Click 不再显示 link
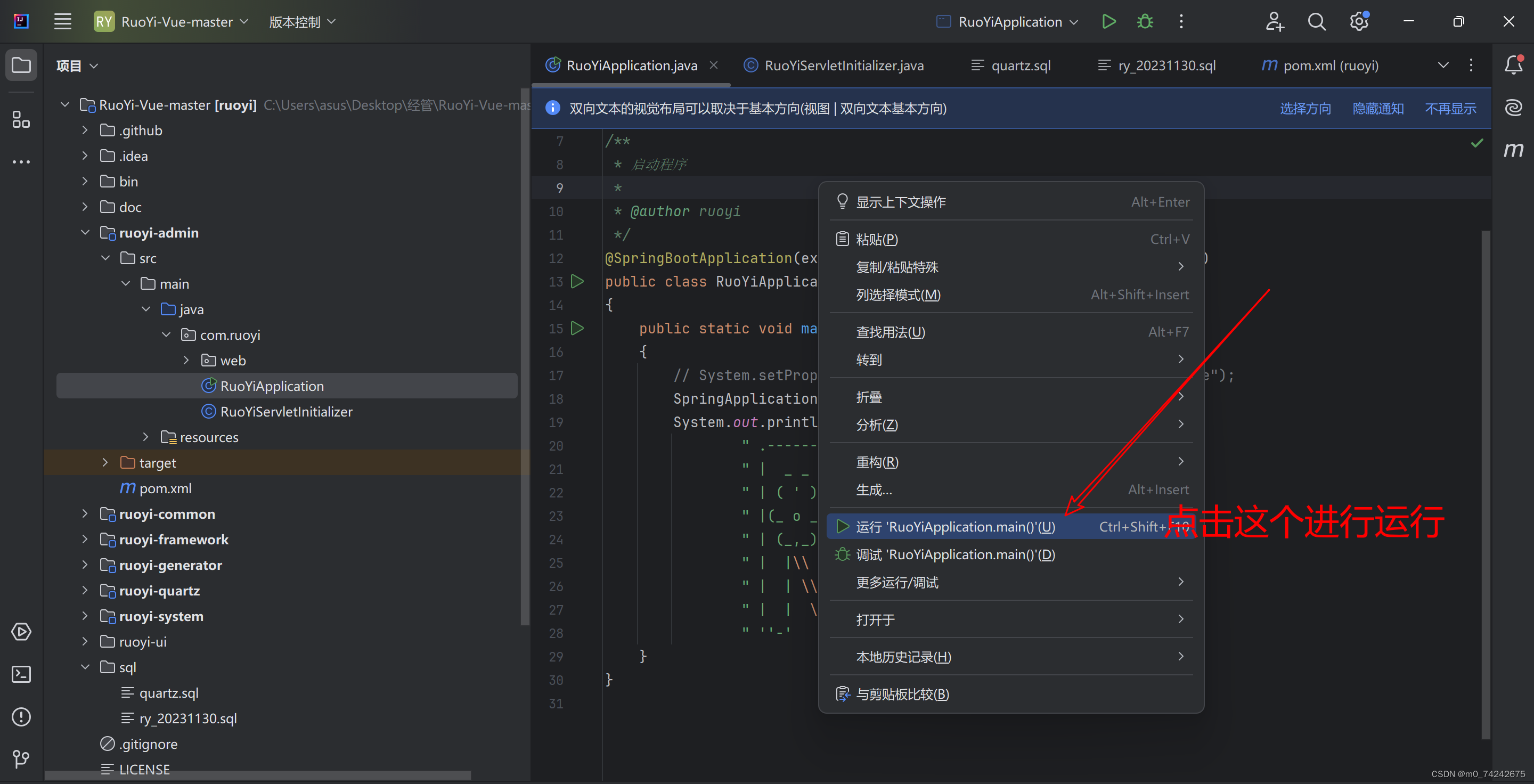 click(1450, 108)
